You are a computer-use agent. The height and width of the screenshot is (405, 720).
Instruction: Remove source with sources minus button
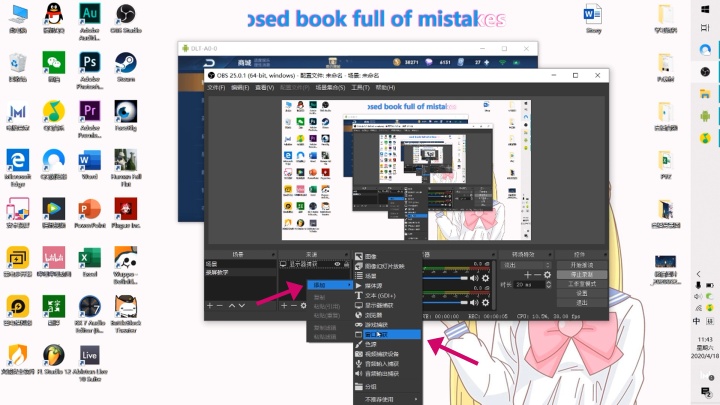[293, 305]
